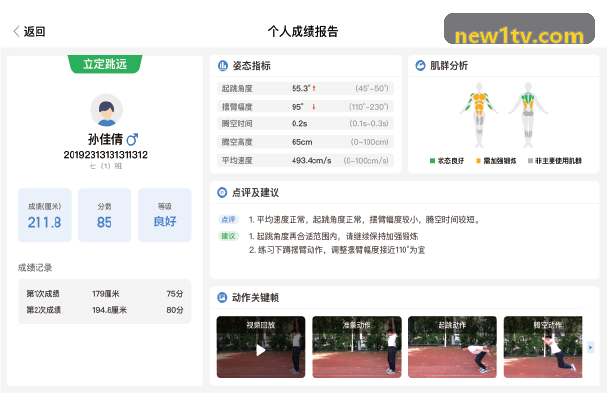Image resolution: width=607 pixels, height=393 pixels.
Task: Click the 分数 85 card
Action: pos(105,215)
